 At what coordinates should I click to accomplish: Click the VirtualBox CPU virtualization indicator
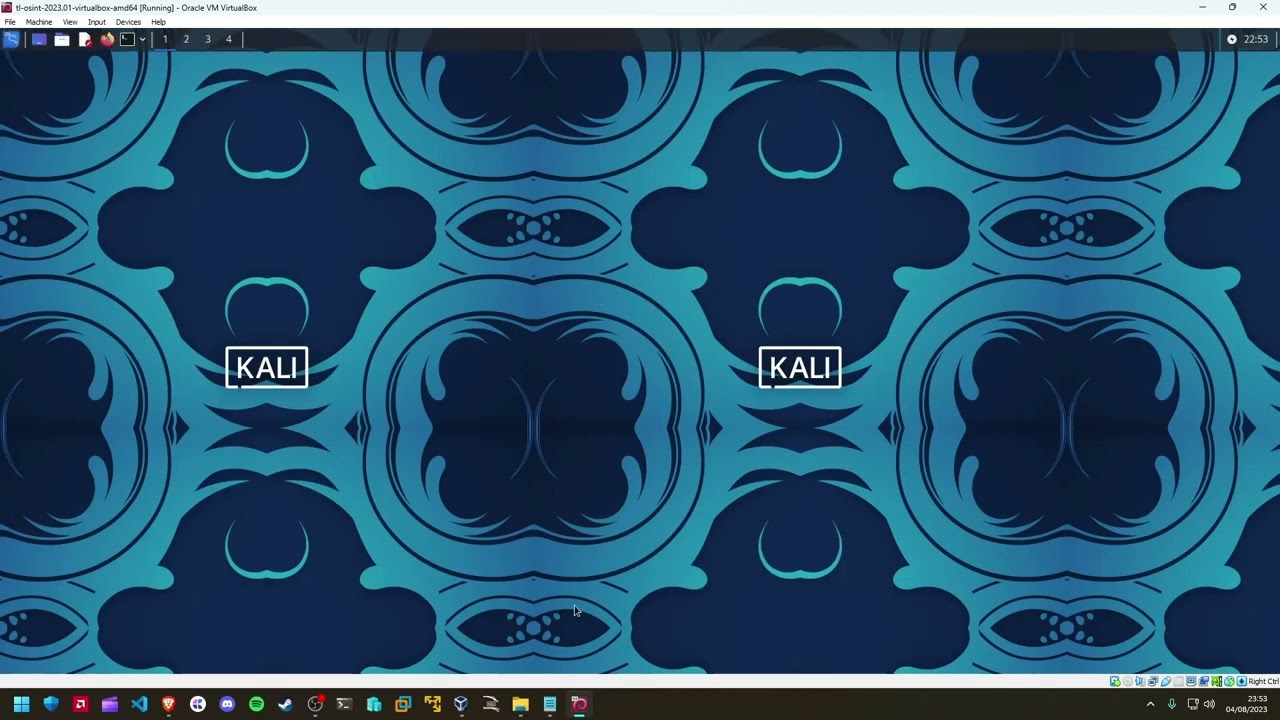pos(1216,682)
